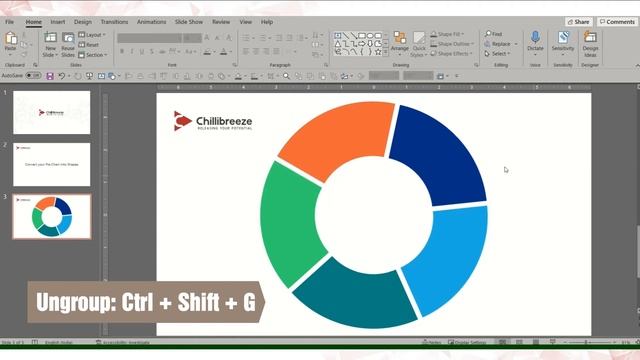
Task: Click the Reuse Slides icon
Action: click(68, 38)
